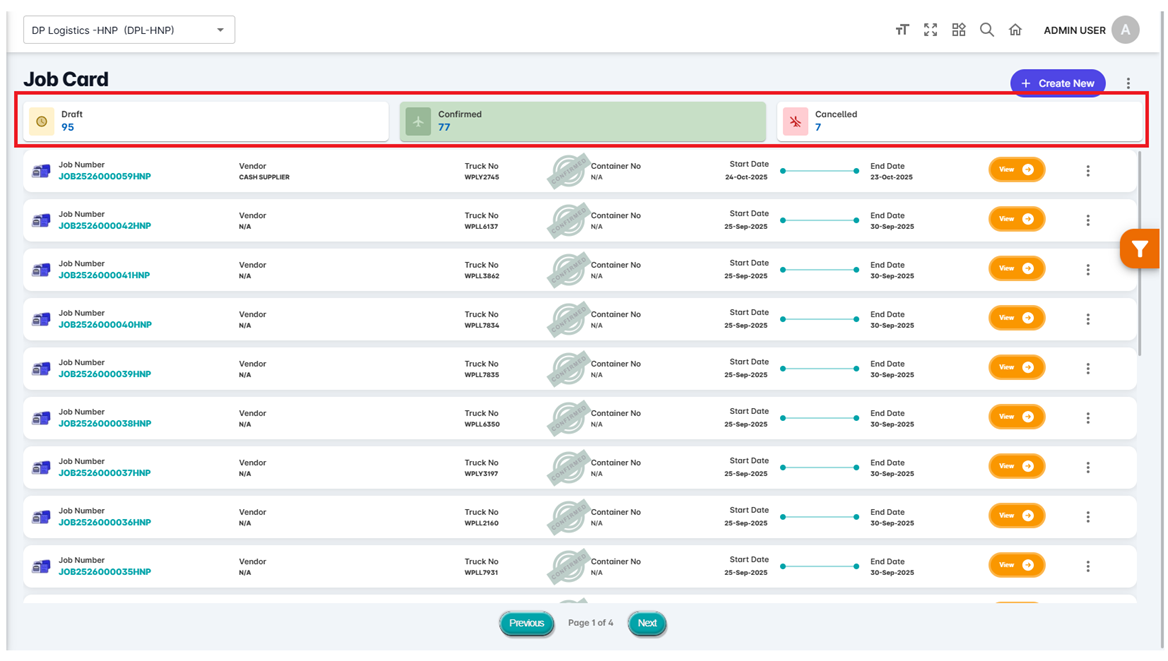This screenshot has width=1168, height=661.
Task: Expand three-dot menu for JOB2526000038HNP
Action: 1088,418
